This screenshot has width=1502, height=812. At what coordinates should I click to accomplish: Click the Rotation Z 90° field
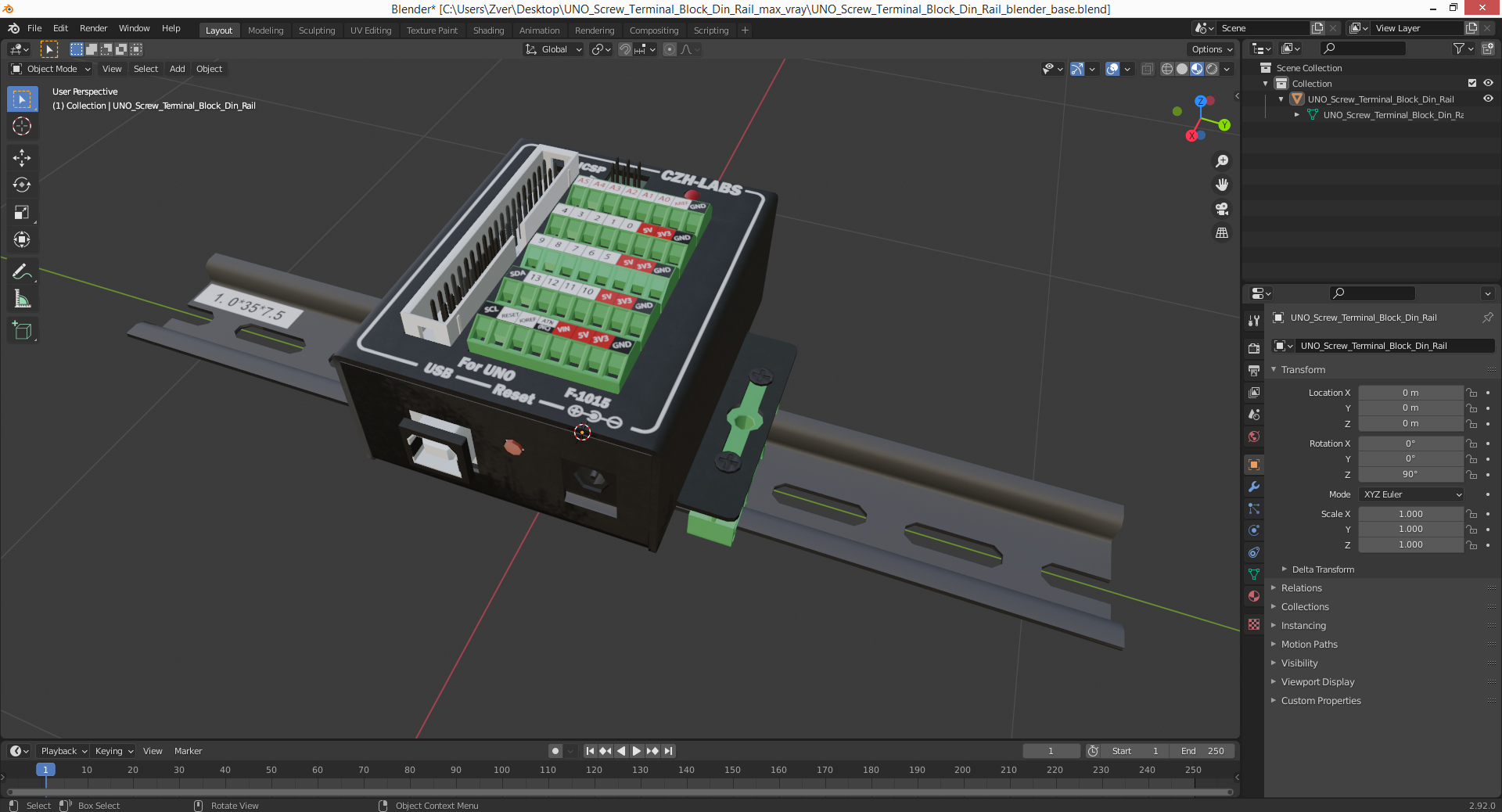tap(1410, 474)
